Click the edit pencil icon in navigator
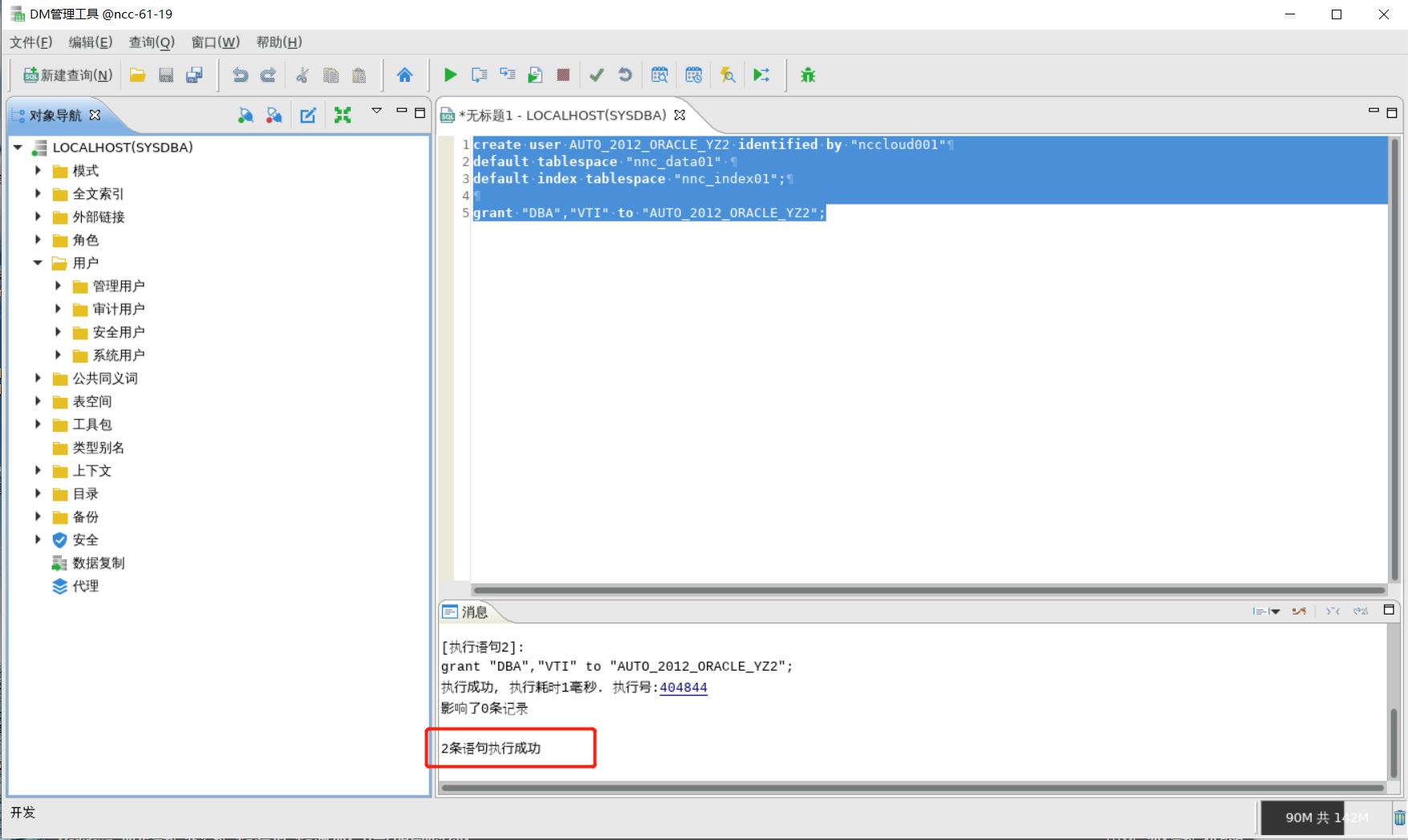This screenshot has width=1408, height=840. (x=308, y=116)
